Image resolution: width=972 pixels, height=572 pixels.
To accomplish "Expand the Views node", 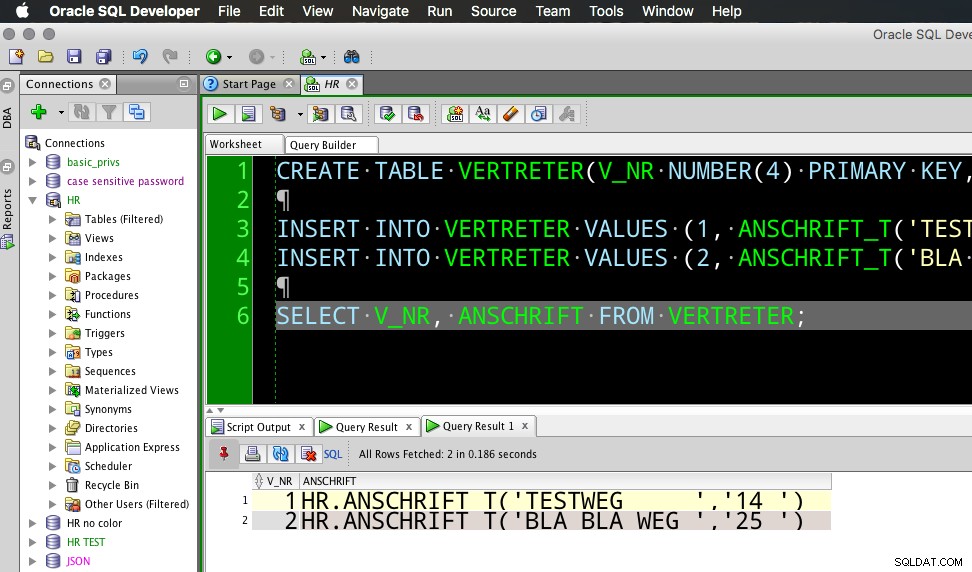I will pyautogui.click(x=53, y=239).
